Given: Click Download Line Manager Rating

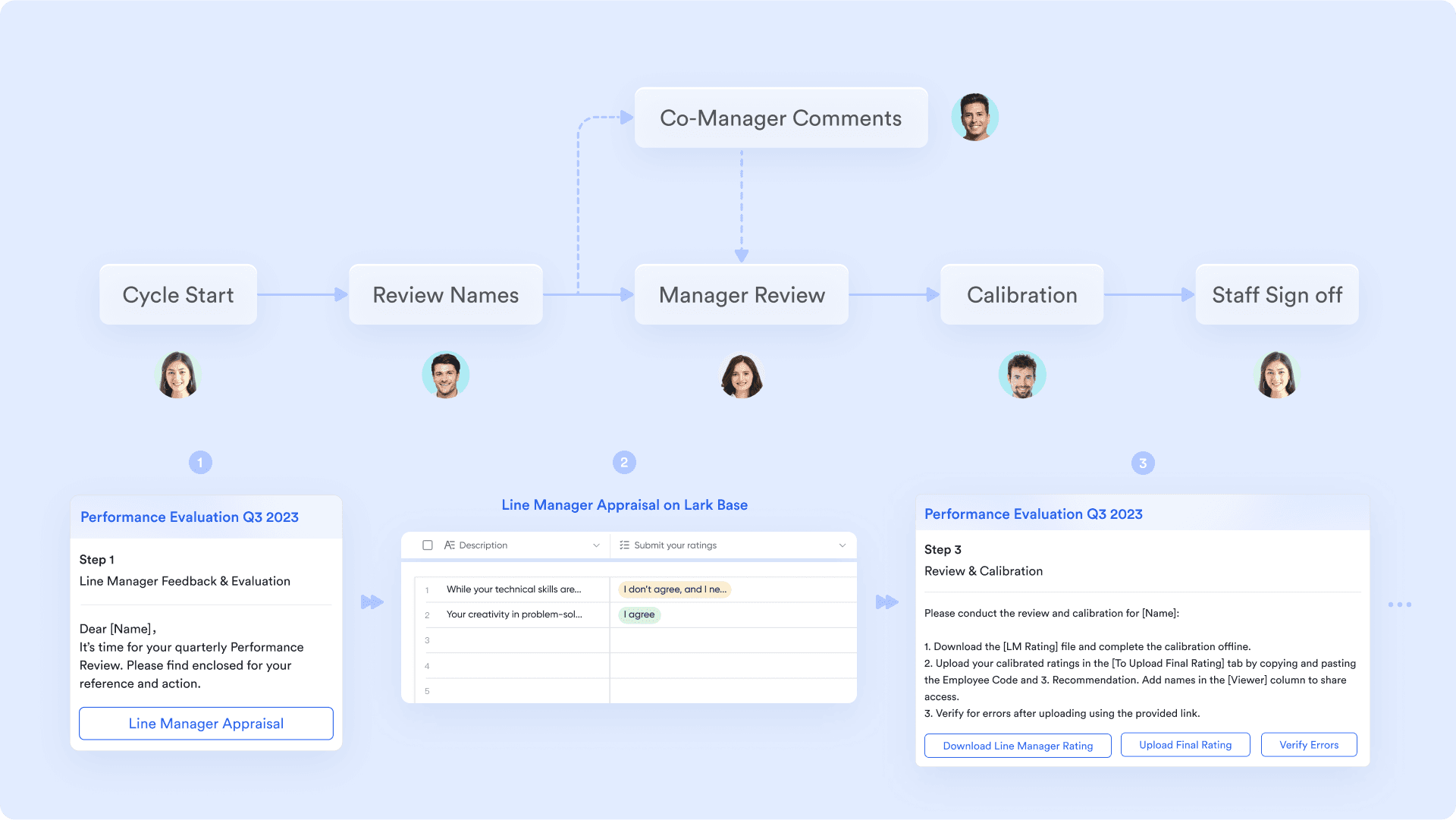Looking at the screenshot, I should point(1018,745).
